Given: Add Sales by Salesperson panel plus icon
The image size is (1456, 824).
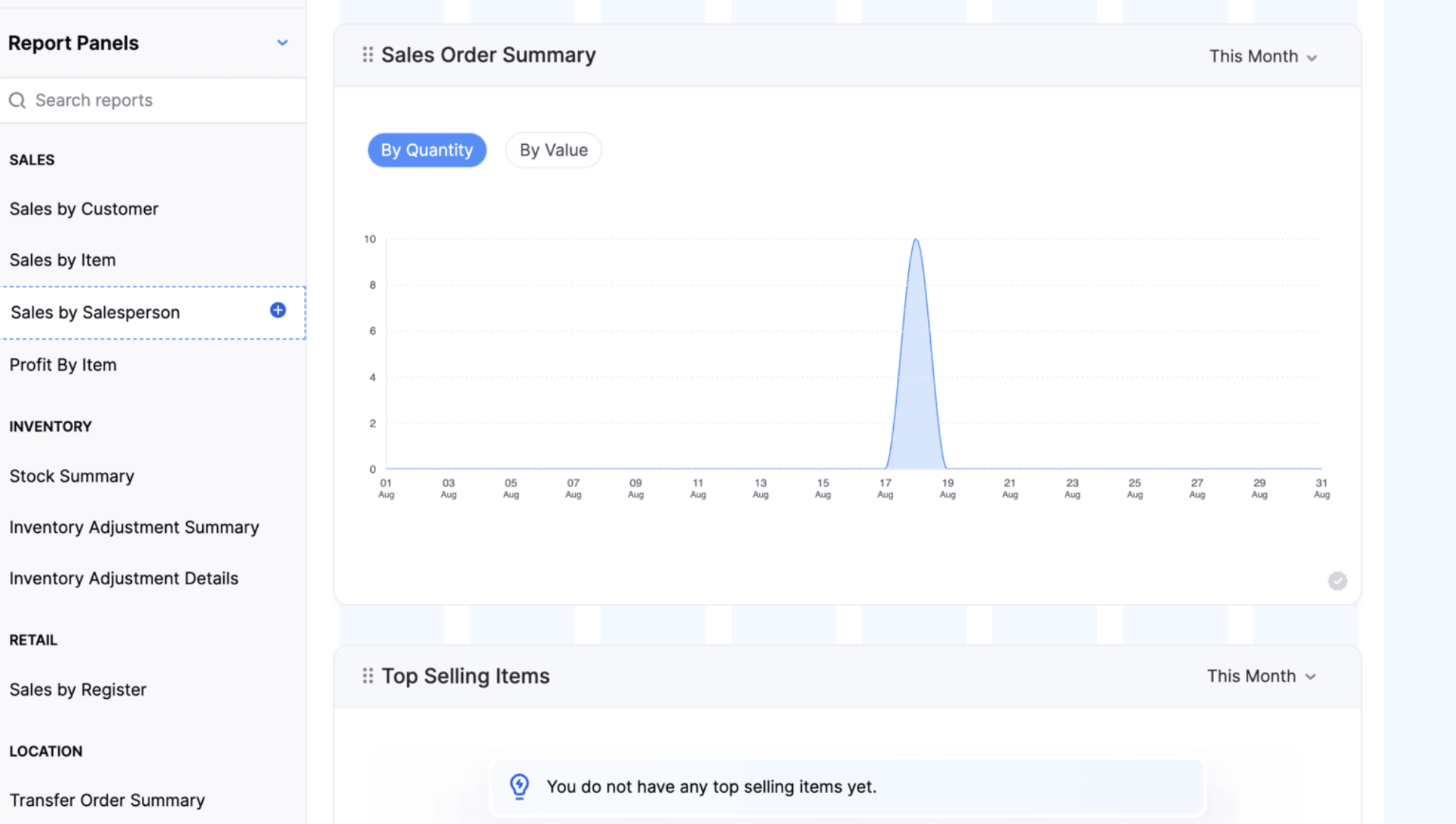Looking at the screenshot, I should pyautogui.click(x=278, y=311).
